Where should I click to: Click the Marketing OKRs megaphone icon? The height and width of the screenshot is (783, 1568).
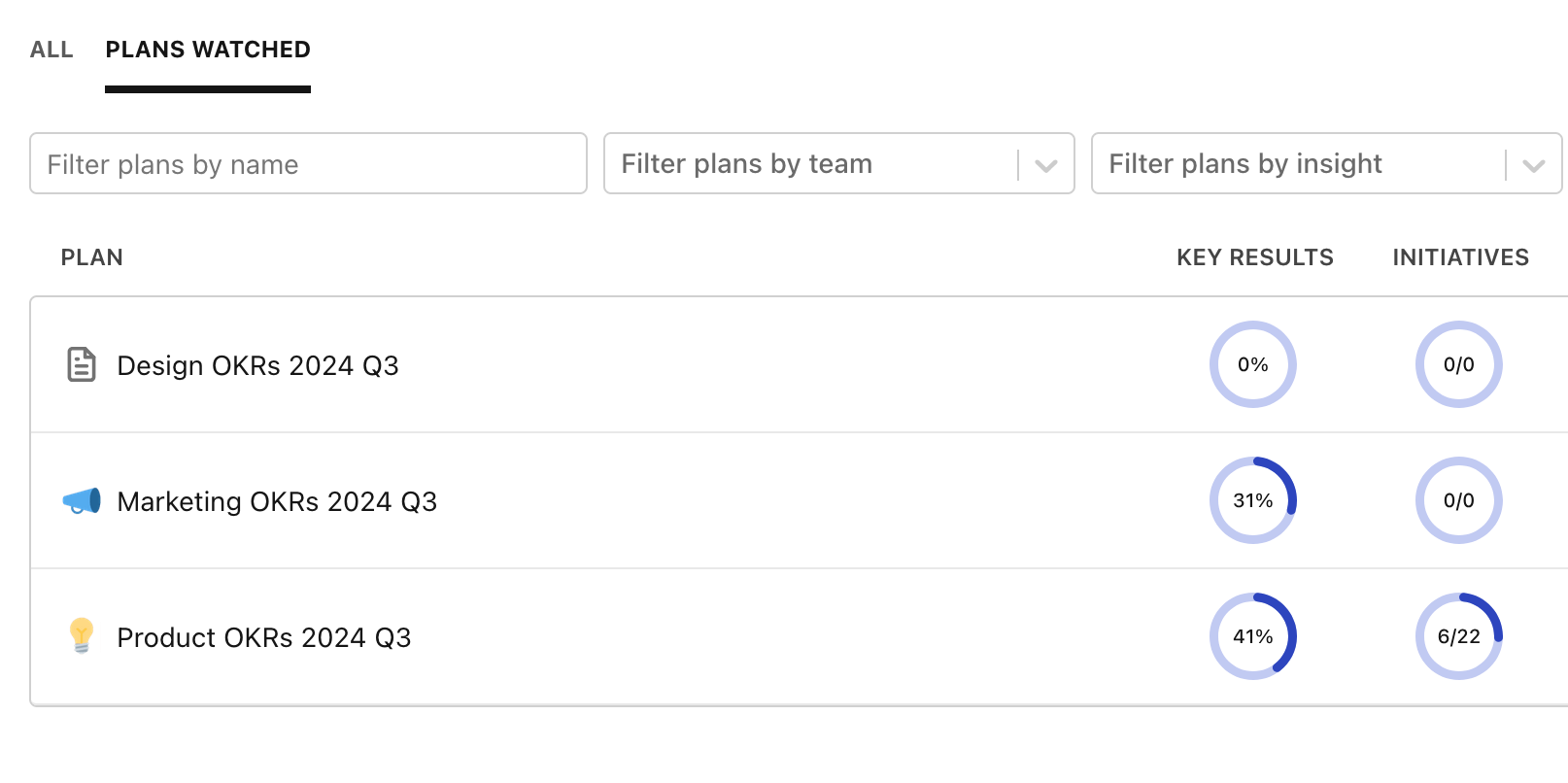pos(82,500)
